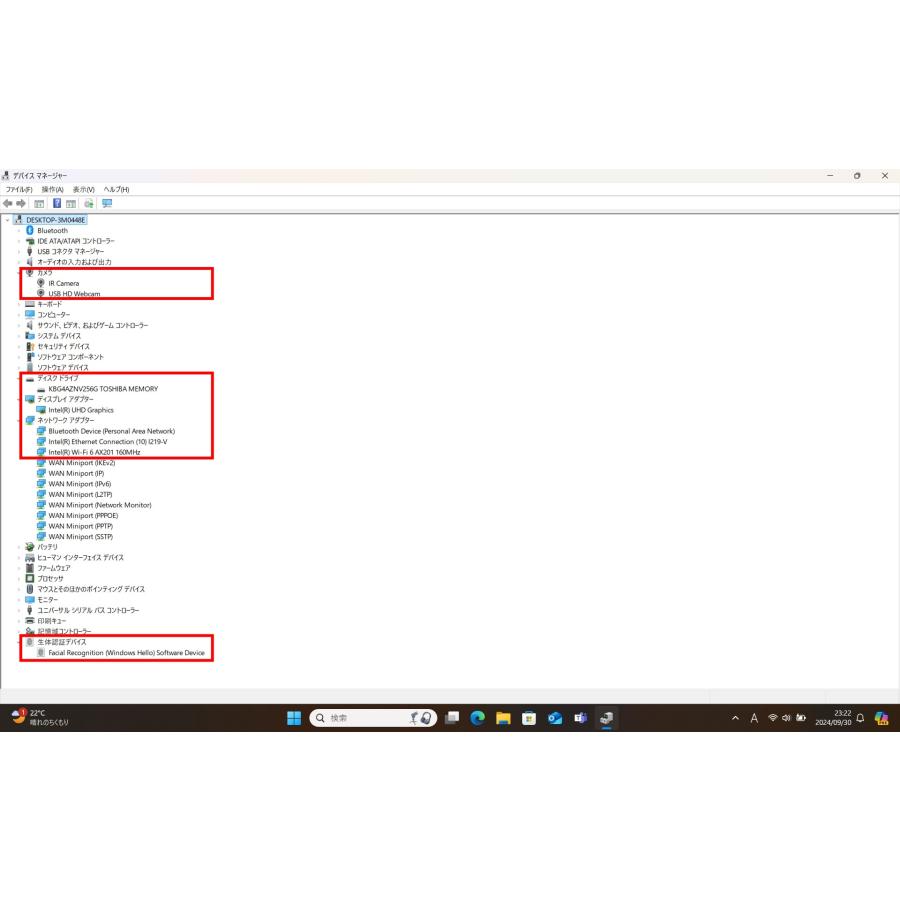Select WAN Miniport (IP)
The image size is (900, 900).
[x=76, y=474]
